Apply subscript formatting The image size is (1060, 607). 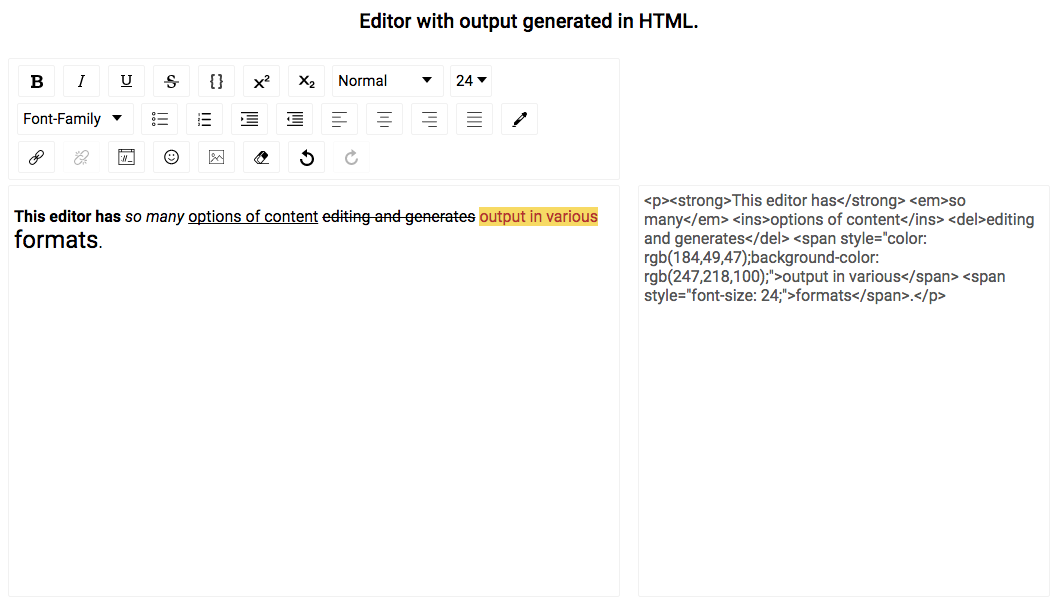coord(306,81)
